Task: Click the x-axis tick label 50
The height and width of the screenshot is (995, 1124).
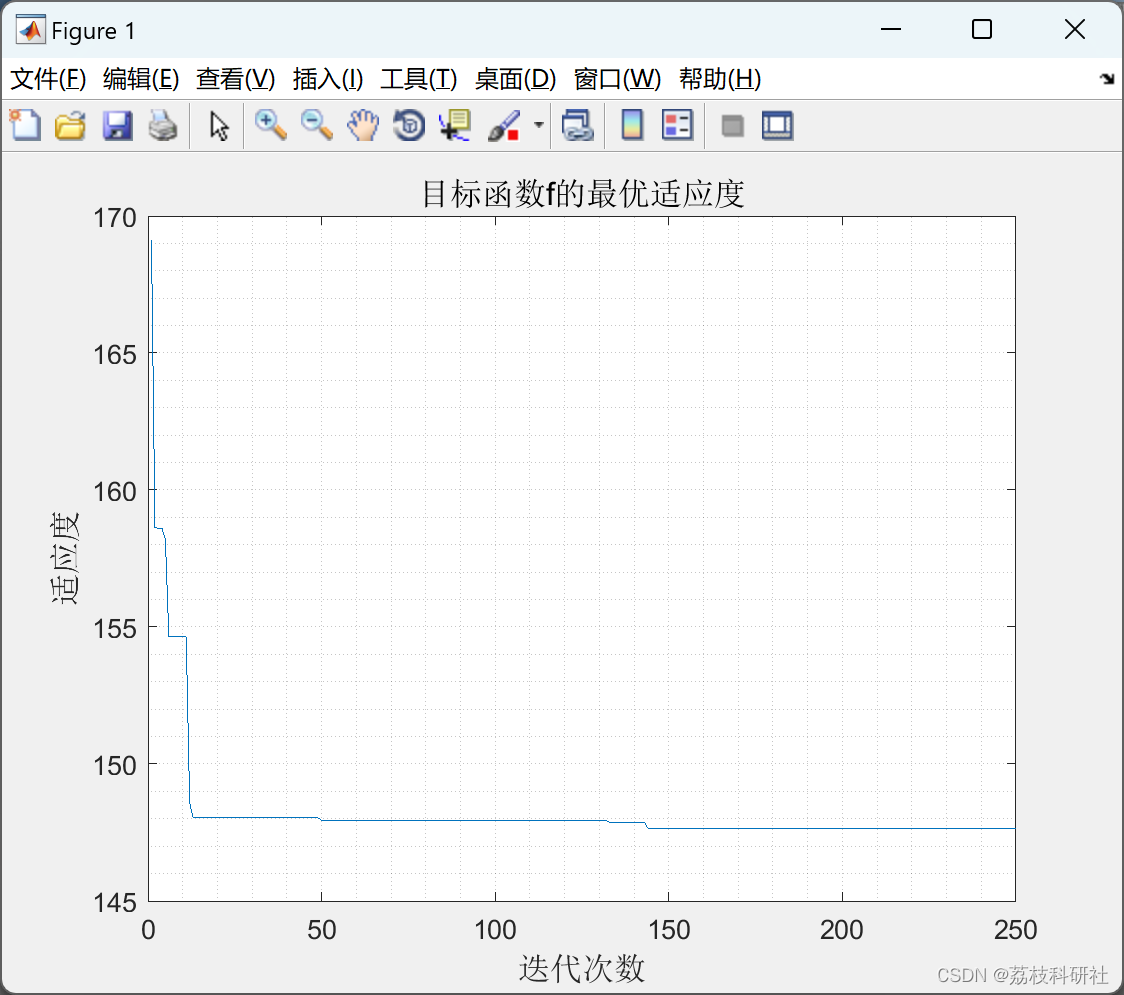Action: [322, 930]
